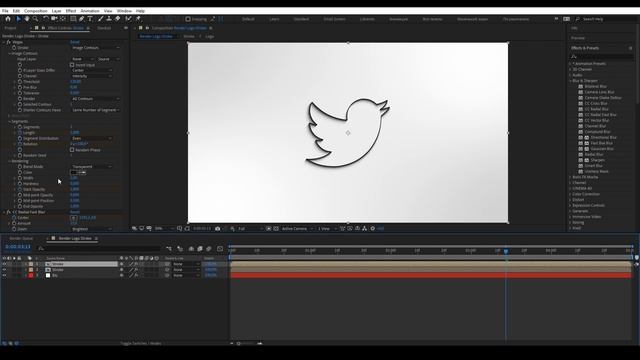Select the Default workspace
The width and height of the screenshot is (640, 360).
(248, 19)
